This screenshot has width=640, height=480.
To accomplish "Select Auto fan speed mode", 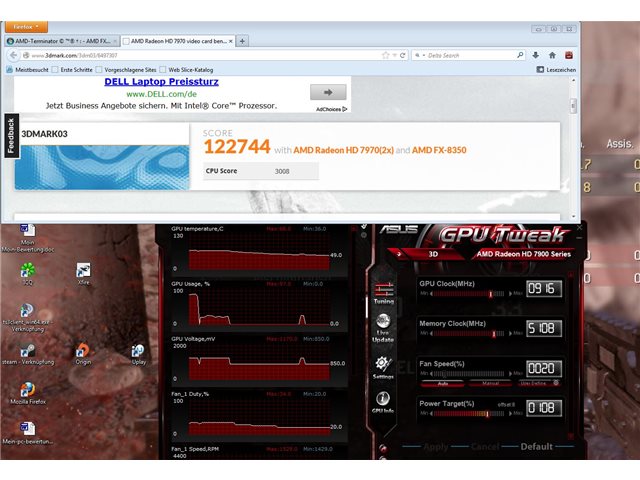I will coord(442,384).
